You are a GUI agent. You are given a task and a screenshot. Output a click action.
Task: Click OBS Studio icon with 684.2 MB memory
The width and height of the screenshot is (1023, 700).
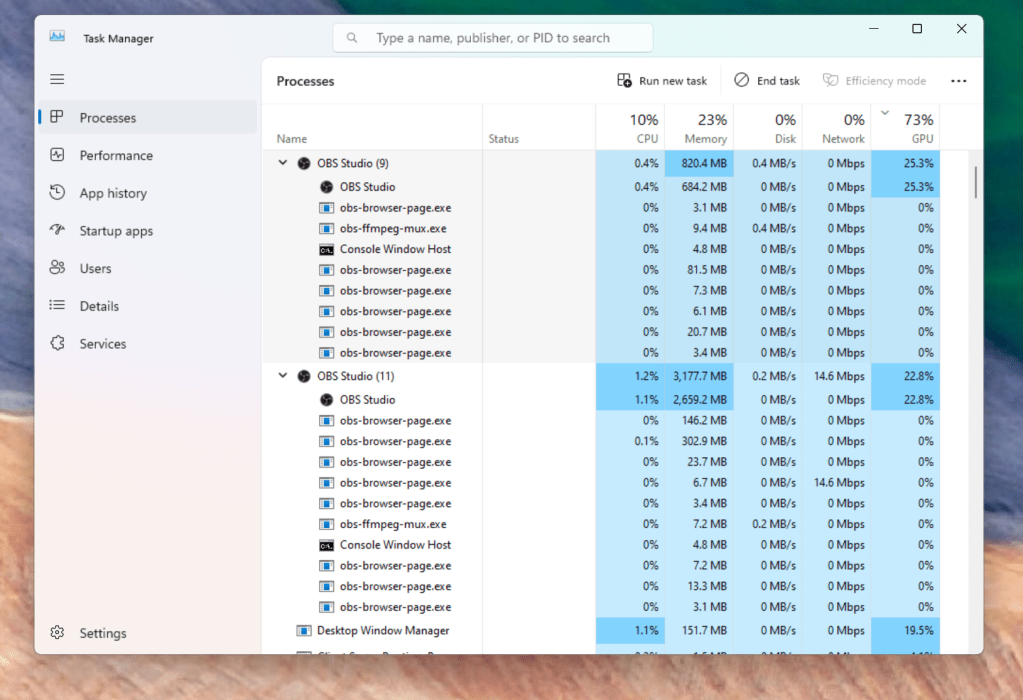[x=327, y=187]
